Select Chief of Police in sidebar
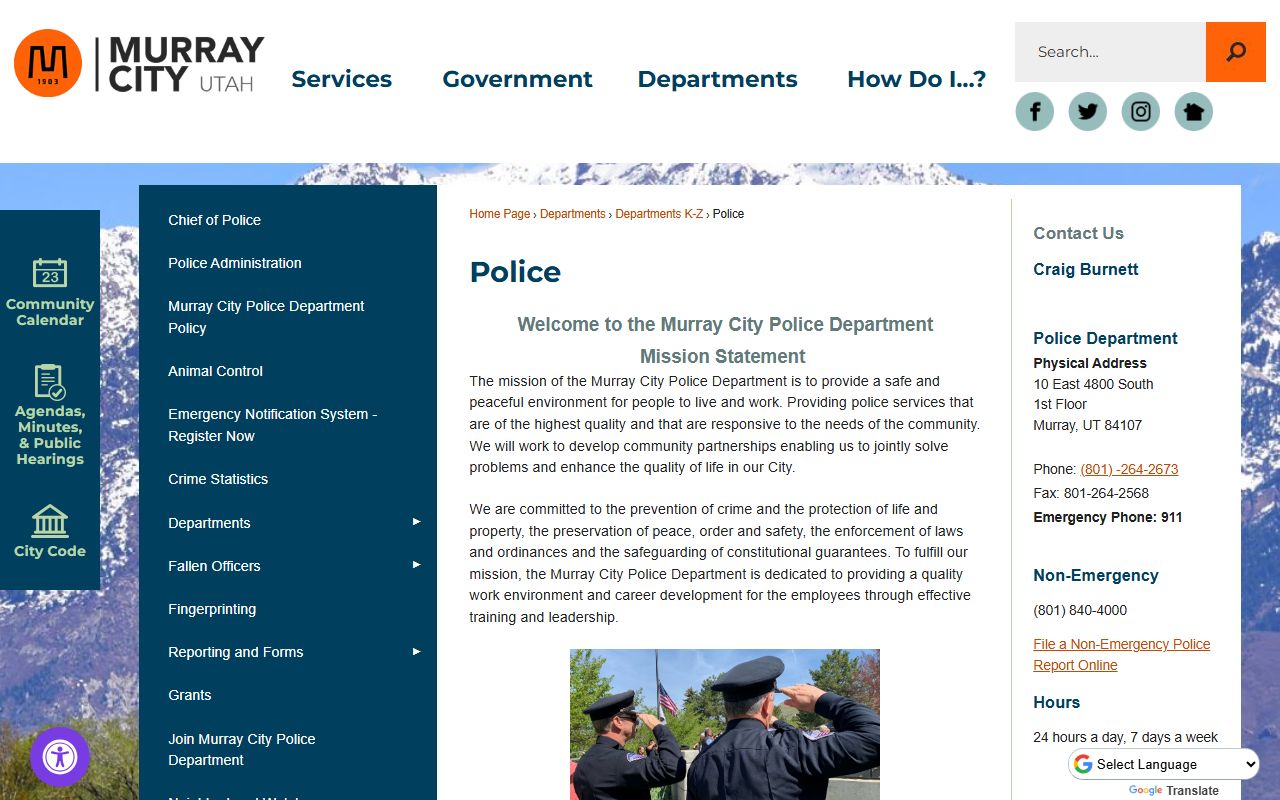 tap(214, 220)
